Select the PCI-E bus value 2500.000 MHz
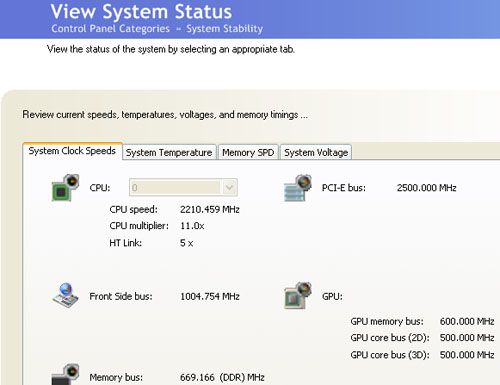 (x=427, y=188)
